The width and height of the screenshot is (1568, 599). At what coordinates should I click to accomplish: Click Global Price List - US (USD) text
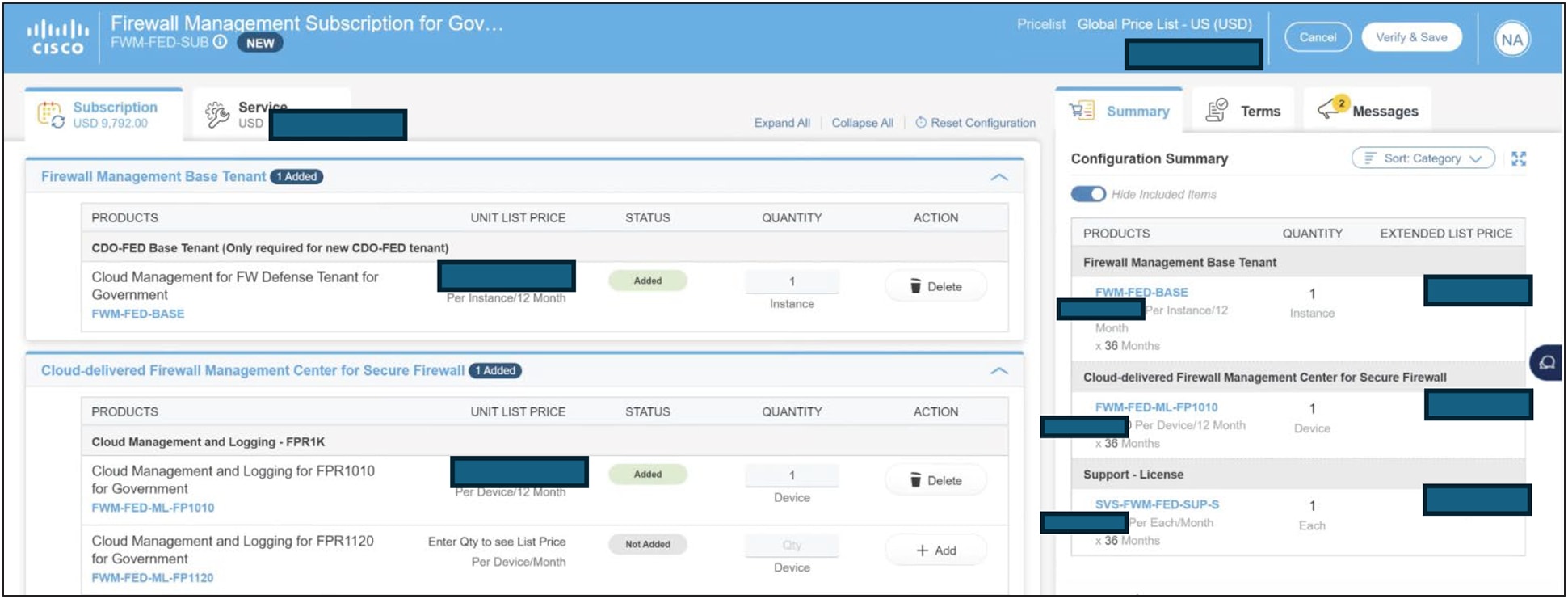tap(1164, 24)
